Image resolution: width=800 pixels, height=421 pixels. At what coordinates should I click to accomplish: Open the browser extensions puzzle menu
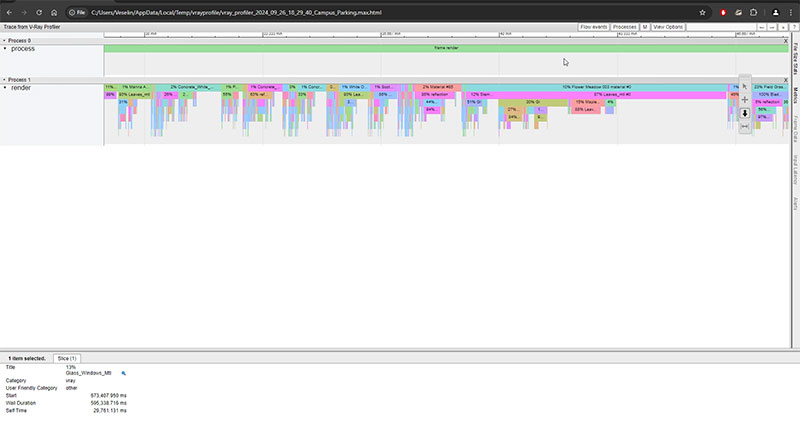[x=754, y=13]
